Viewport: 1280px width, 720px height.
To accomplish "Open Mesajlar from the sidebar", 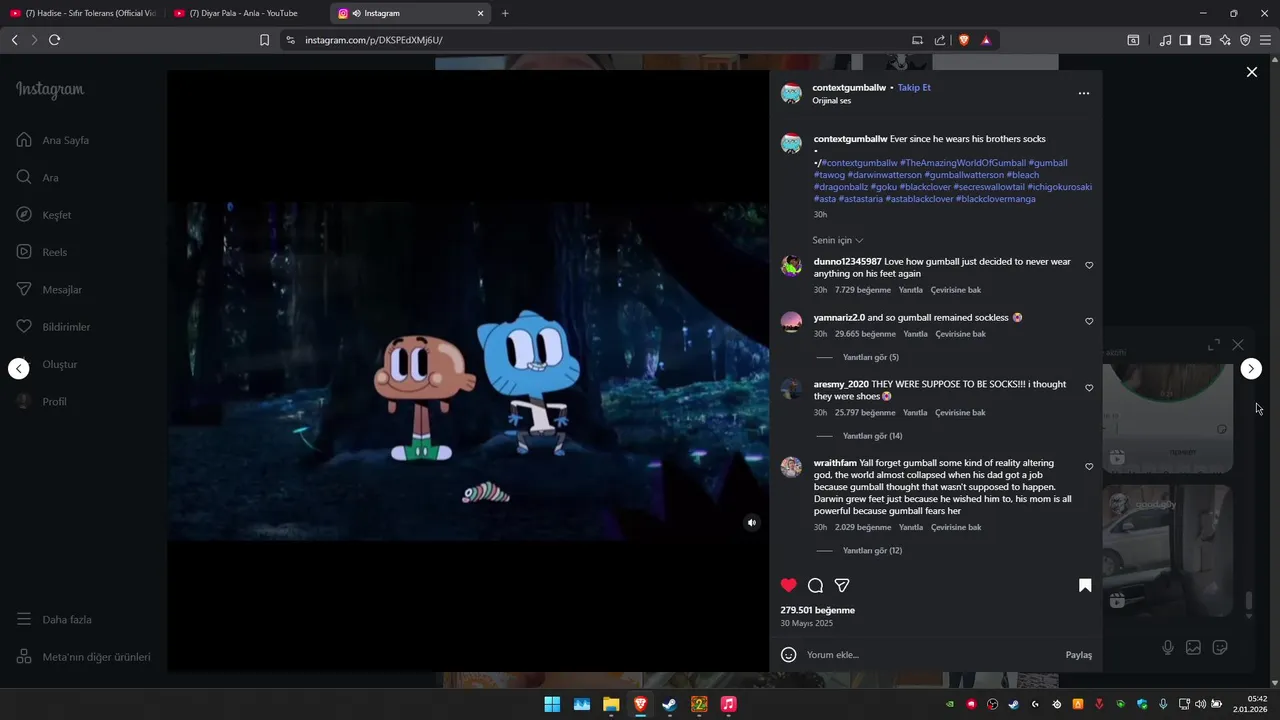I will click(x=49, y=289).
